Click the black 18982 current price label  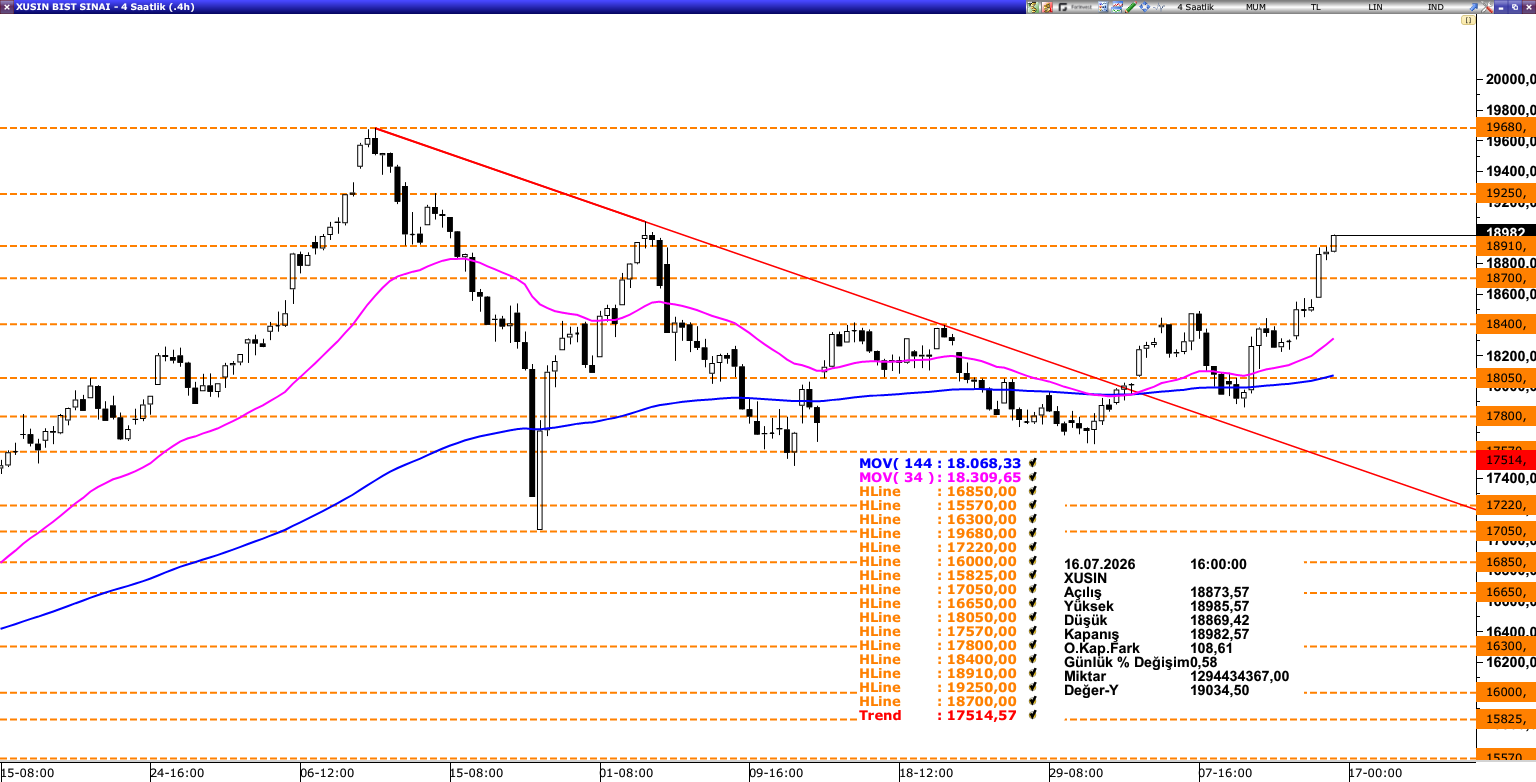pyautogui.click(x=1506, y=231)
